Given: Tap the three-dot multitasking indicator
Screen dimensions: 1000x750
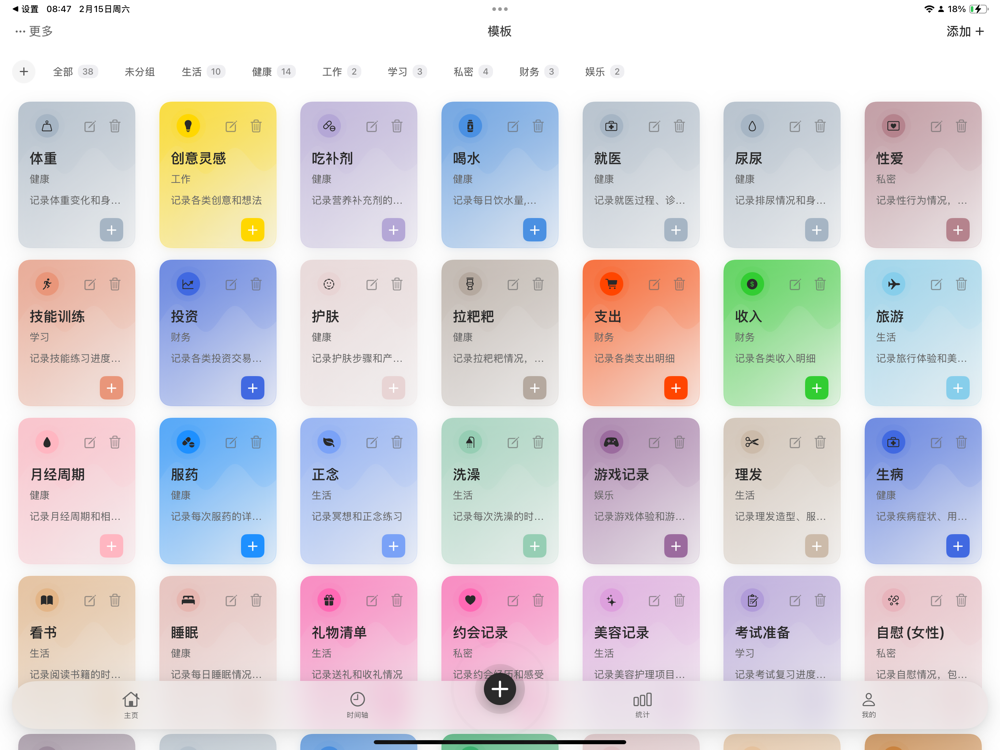Looking at the screenshot, I should (500, 9).
